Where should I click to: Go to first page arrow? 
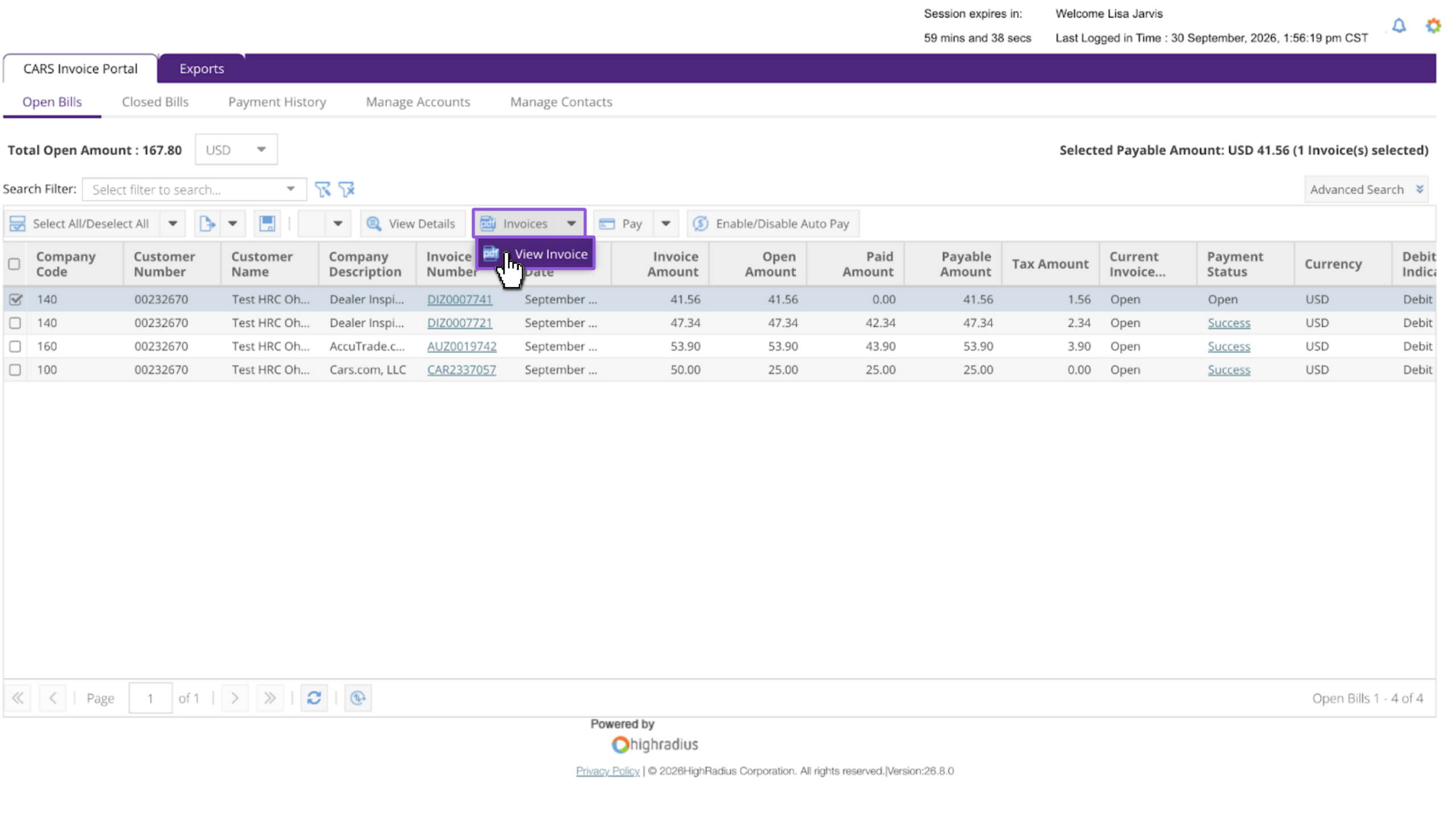tap(18, 698)
